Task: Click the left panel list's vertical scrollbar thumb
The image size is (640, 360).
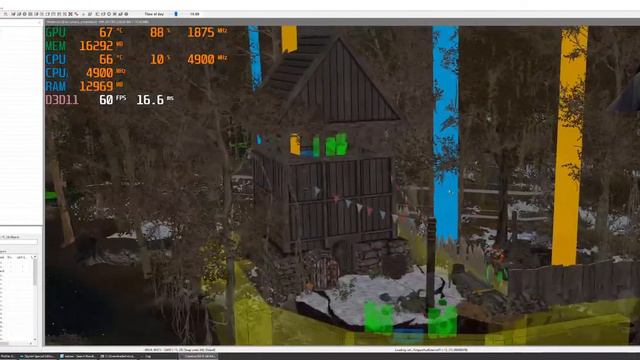Action: (35, 272)
